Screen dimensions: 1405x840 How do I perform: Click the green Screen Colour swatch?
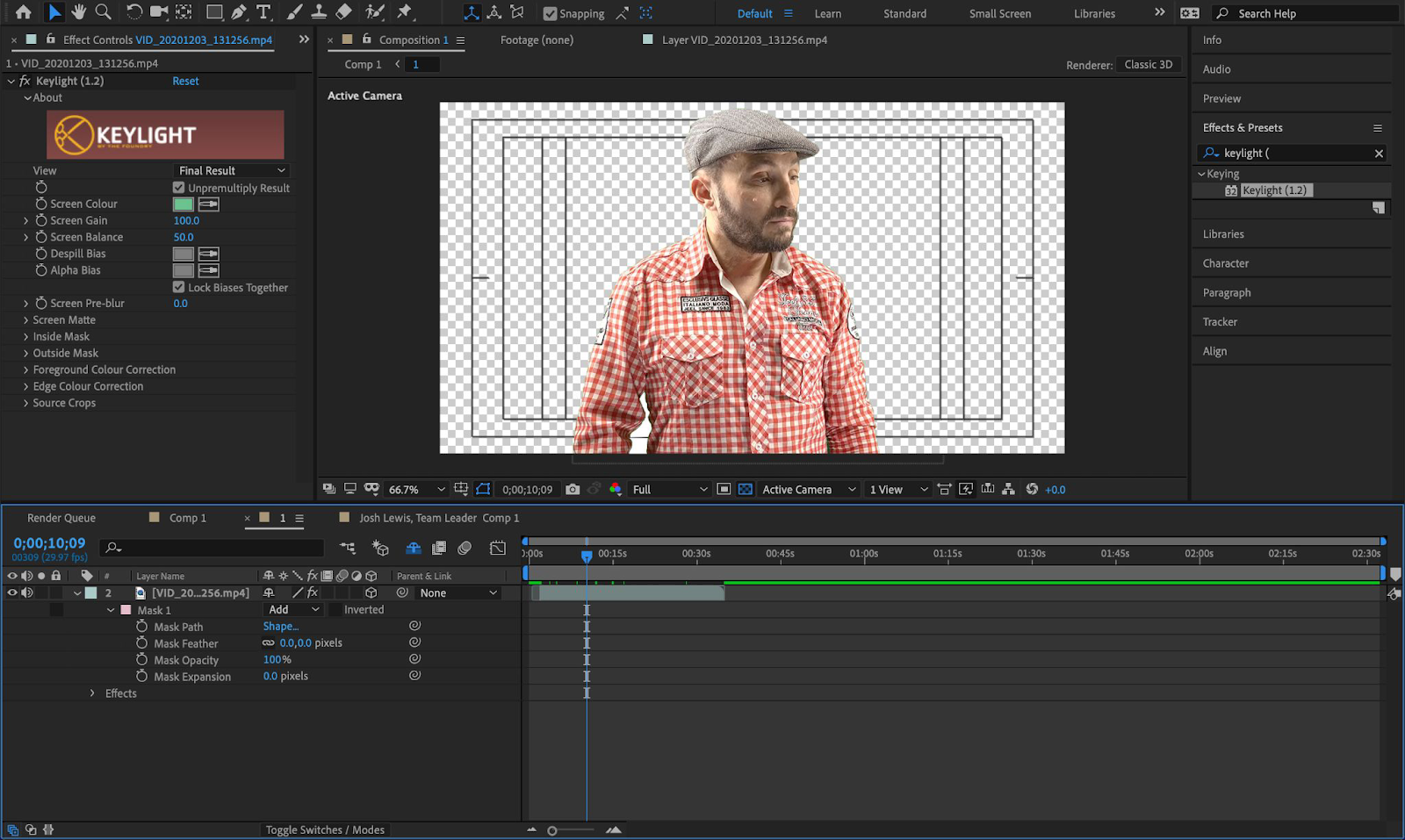pyautogui.click(x=183, y=204)
